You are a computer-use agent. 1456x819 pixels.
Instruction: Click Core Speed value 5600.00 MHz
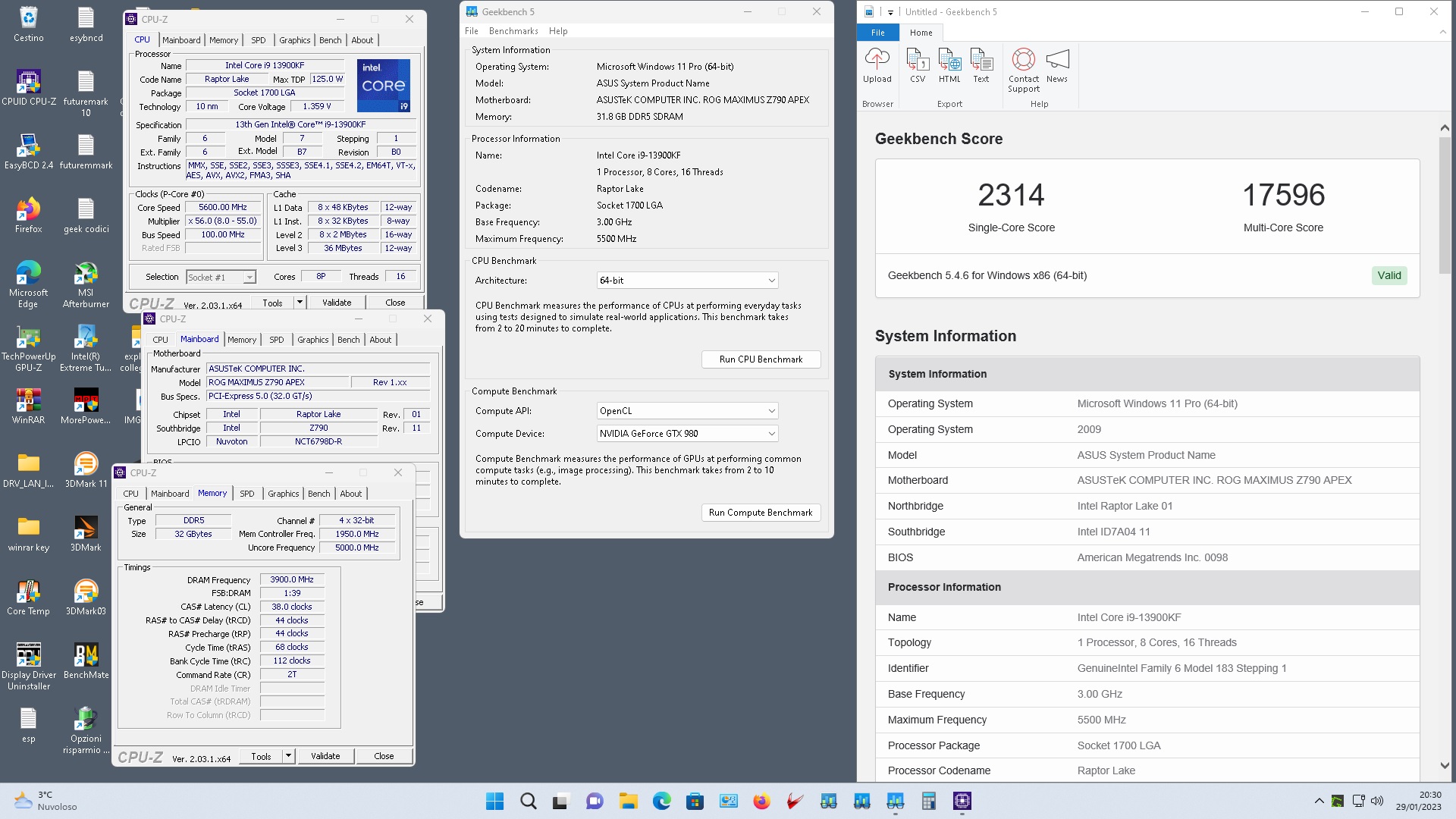(x=223, y=208)
